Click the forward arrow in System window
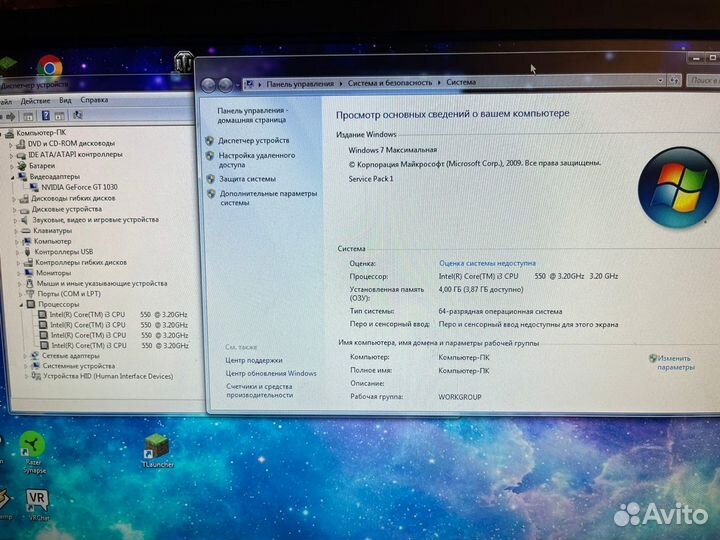Viewport: 720px width, 540px height. click(x=225, y=85)
